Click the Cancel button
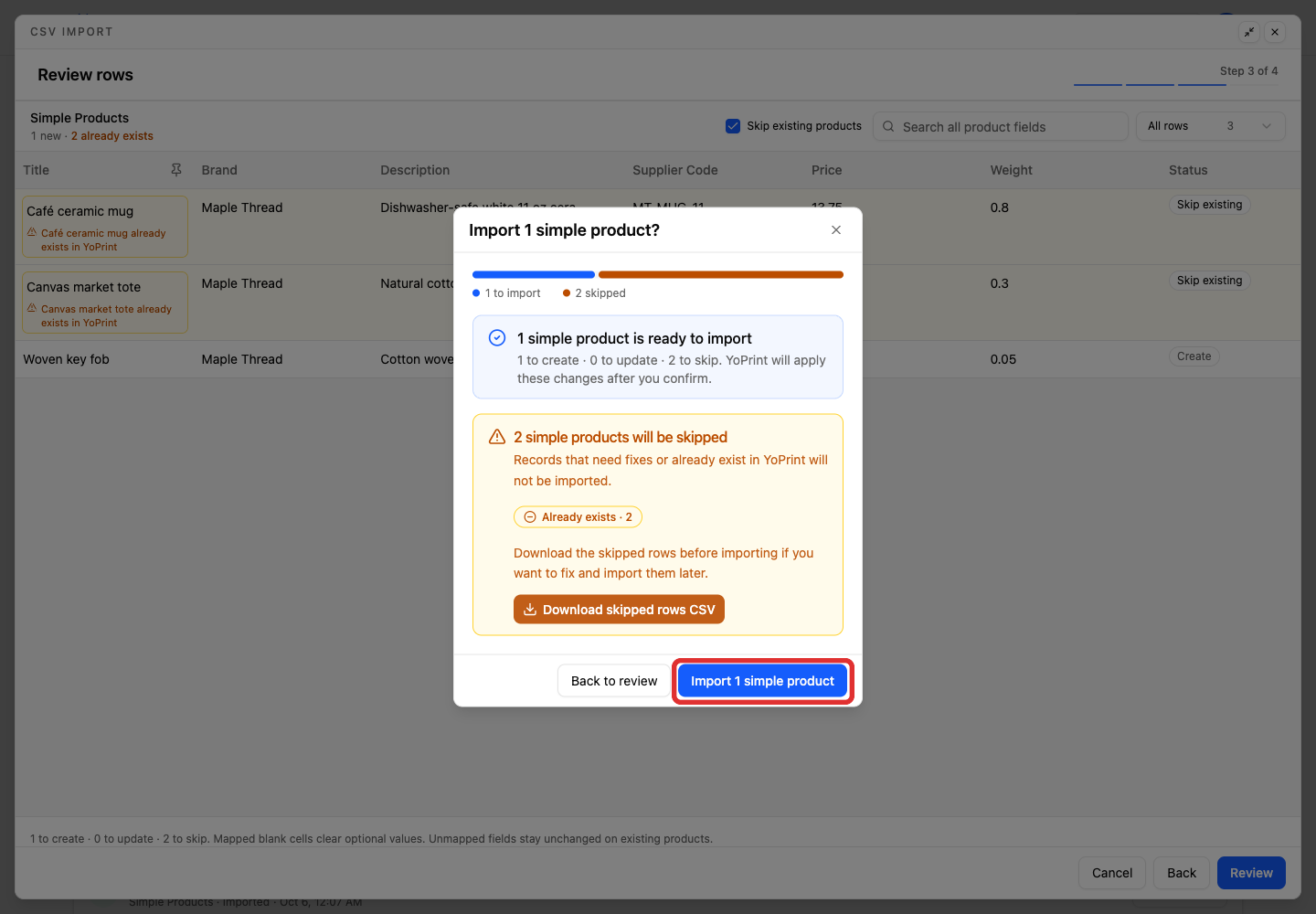Image resolution: width=1316 pixels, height=914 pixels. [1112, 873]
